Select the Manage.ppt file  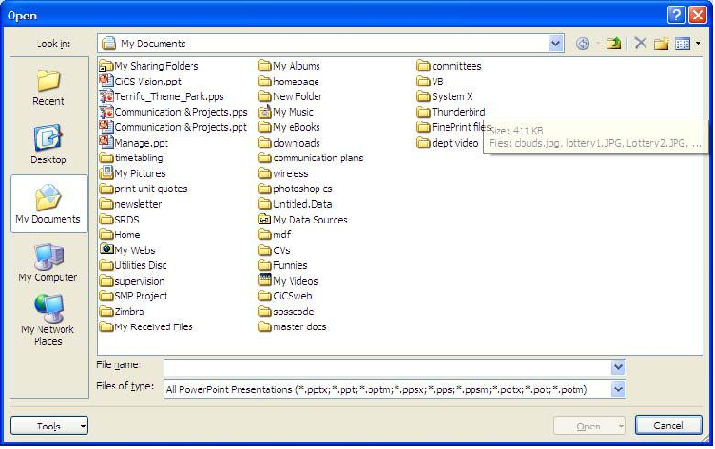tap(134, 143)
